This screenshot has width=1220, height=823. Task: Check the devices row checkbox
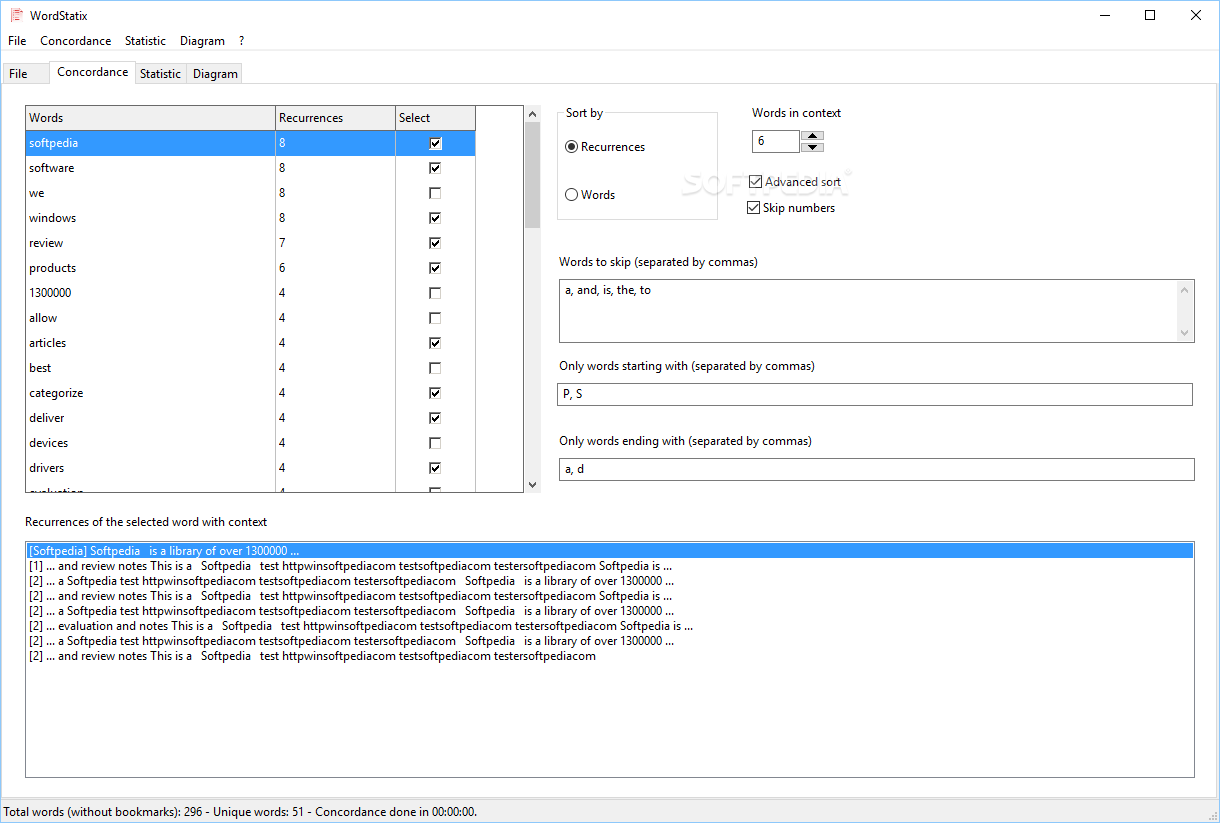pyautogui.click(x=435, y=443)
